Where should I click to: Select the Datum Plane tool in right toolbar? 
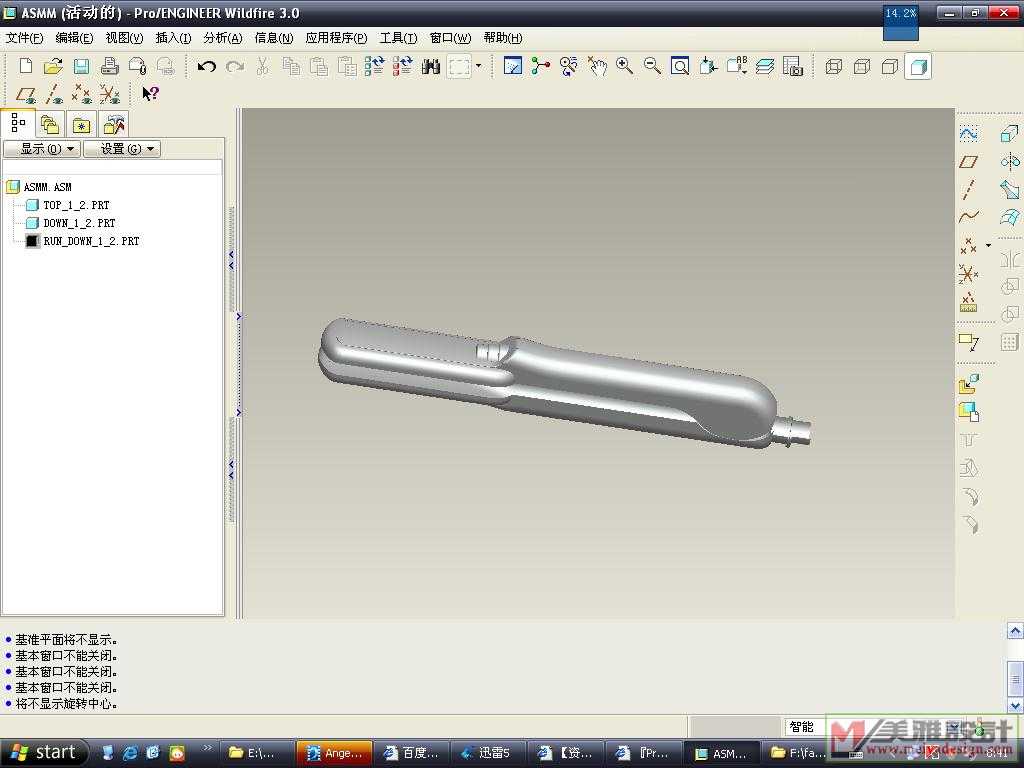tap(968, 161)
